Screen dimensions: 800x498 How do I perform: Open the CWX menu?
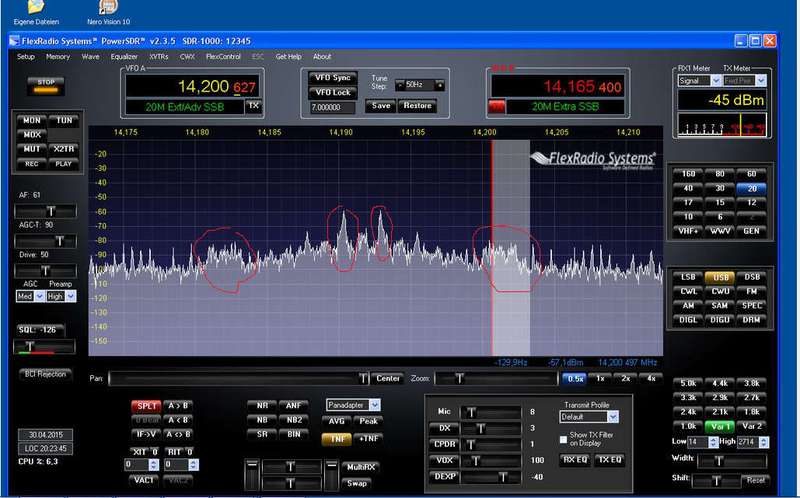[x=187, y=57]
